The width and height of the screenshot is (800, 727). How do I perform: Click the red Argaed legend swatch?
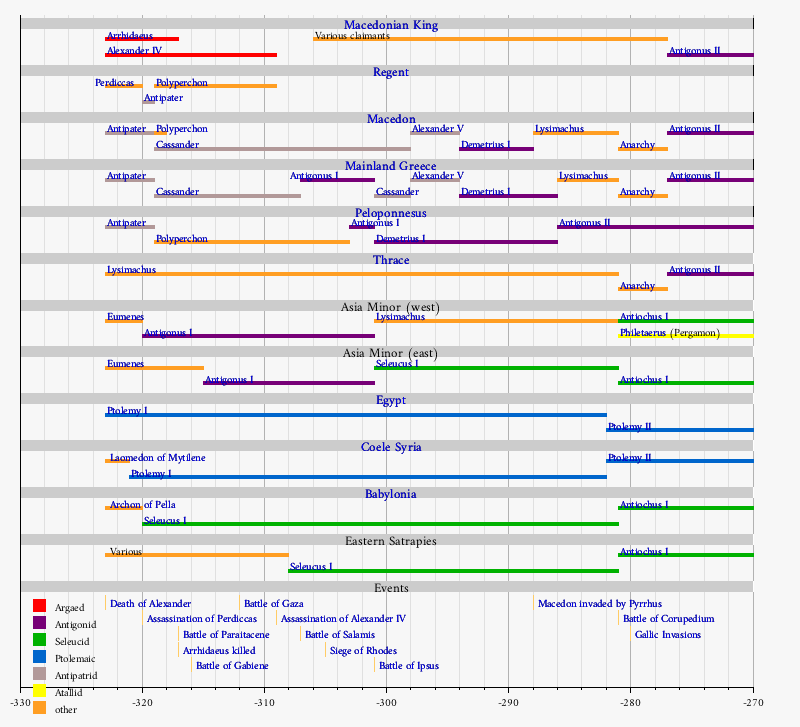click(x=40, y=606)
